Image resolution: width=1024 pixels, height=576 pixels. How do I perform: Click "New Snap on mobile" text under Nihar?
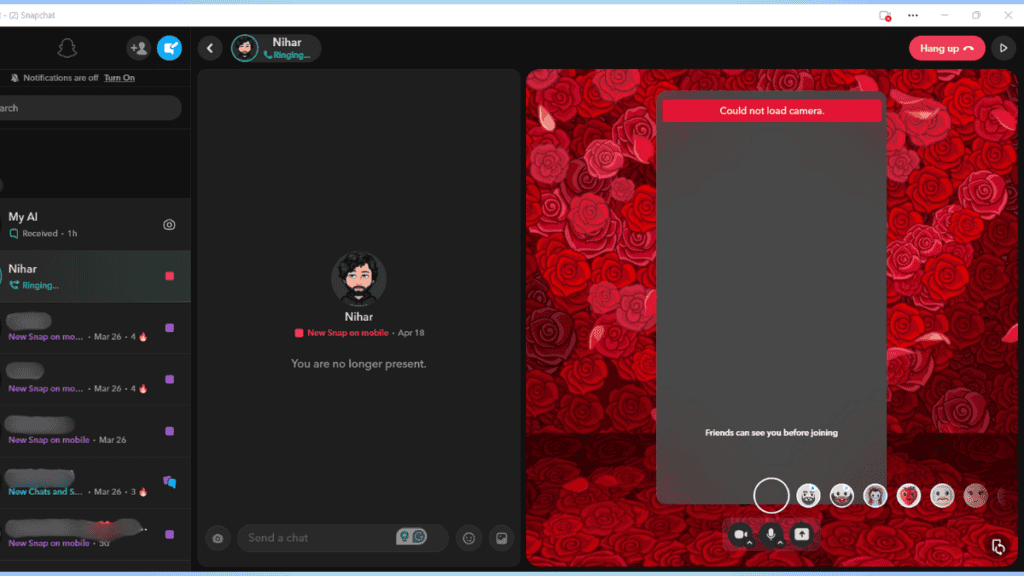click(347, 332)
